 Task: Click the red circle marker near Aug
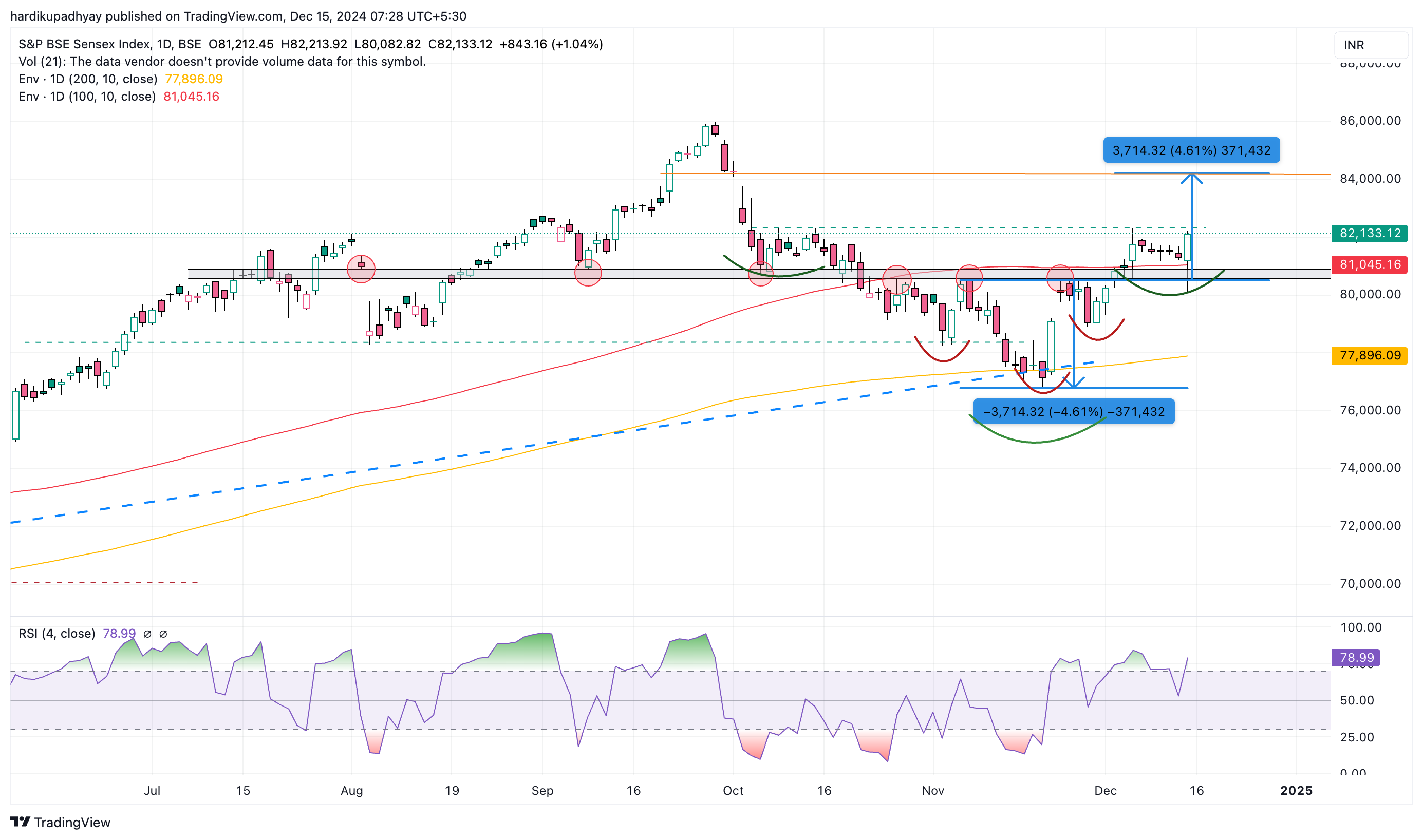(361, 269)
